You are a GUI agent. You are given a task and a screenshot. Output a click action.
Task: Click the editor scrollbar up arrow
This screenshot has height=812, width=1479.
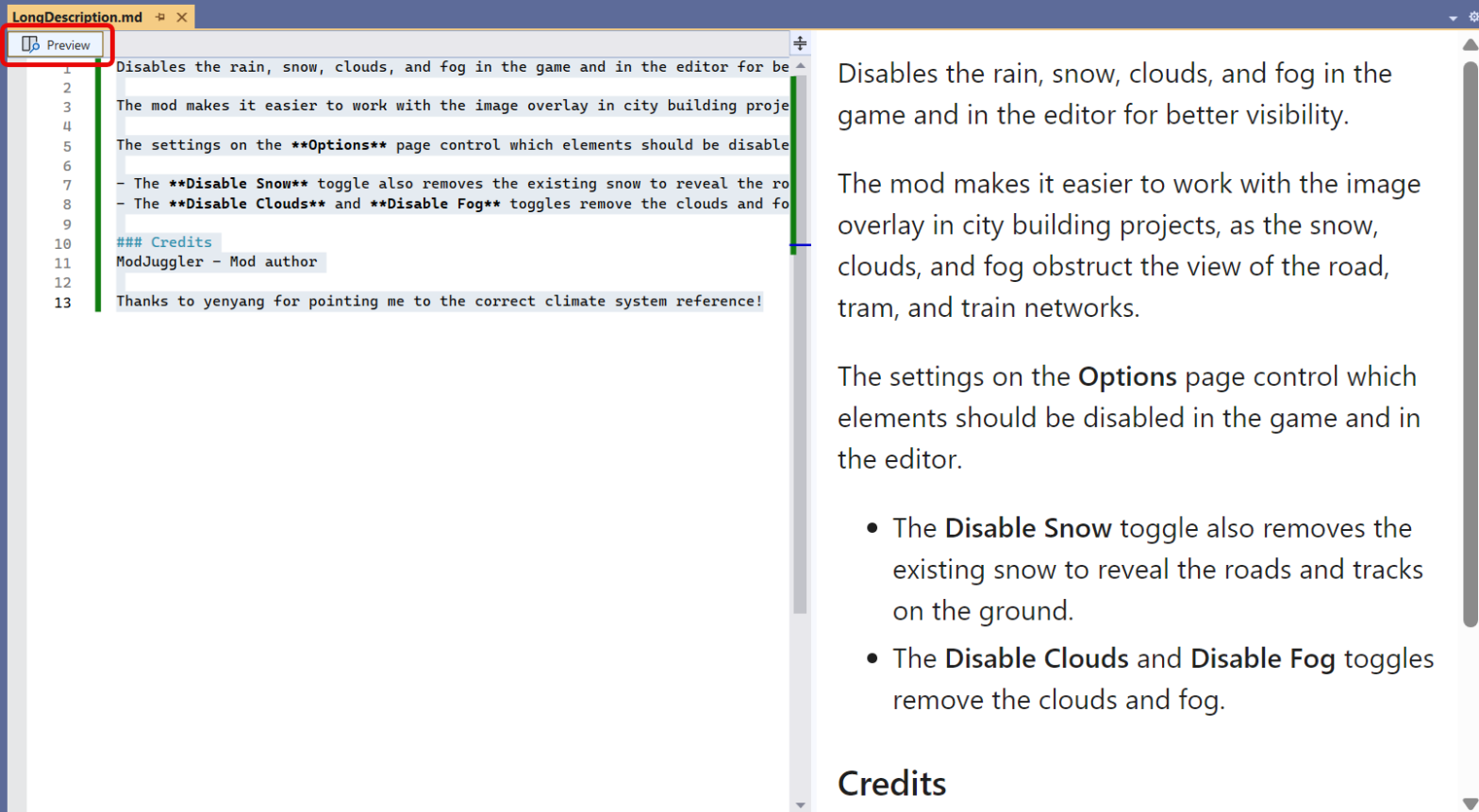[x=801, y=66]
